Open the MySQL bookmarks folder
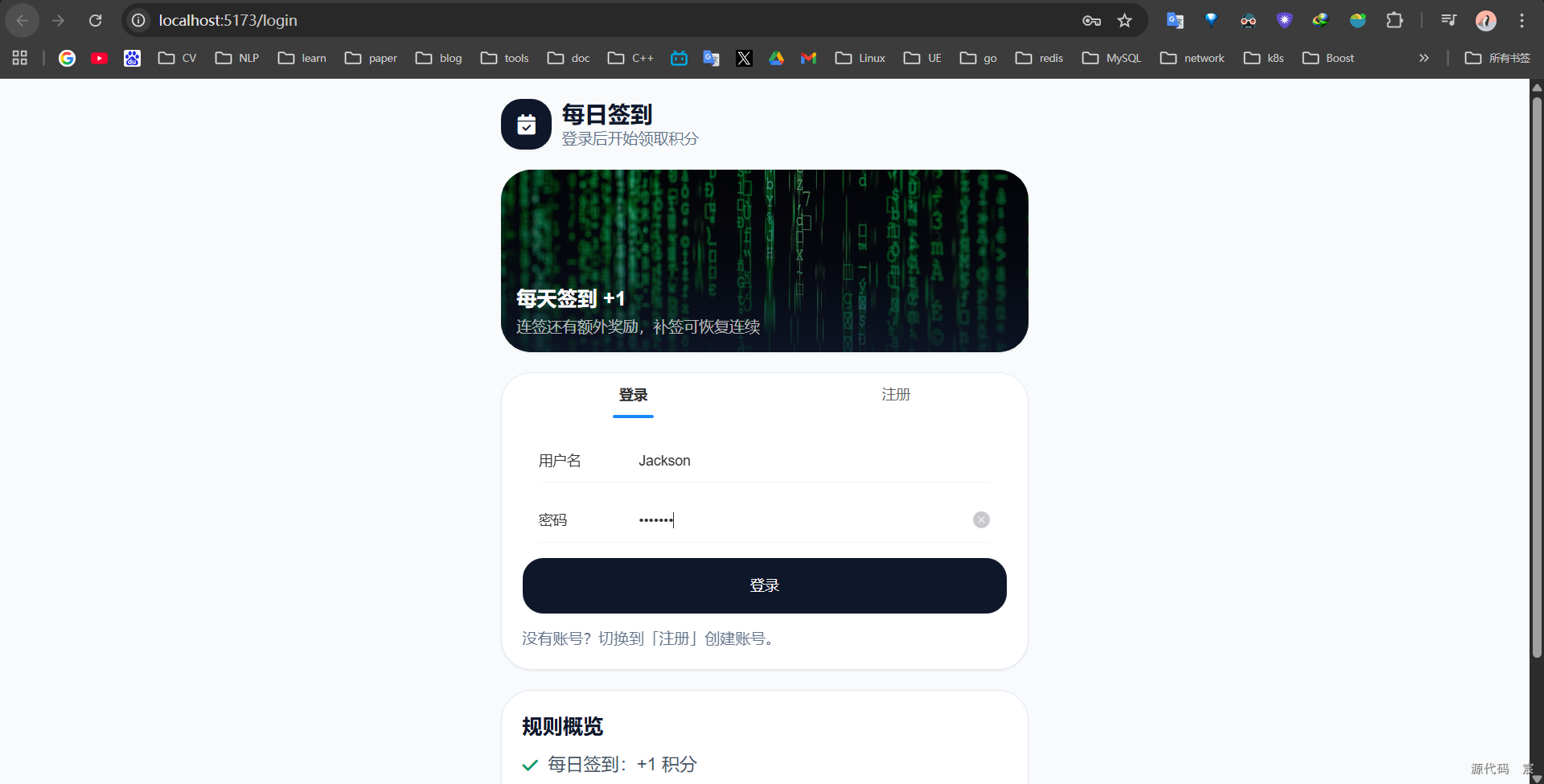Viewport: 1544px width, 784px height. (x=1111, y=58)
